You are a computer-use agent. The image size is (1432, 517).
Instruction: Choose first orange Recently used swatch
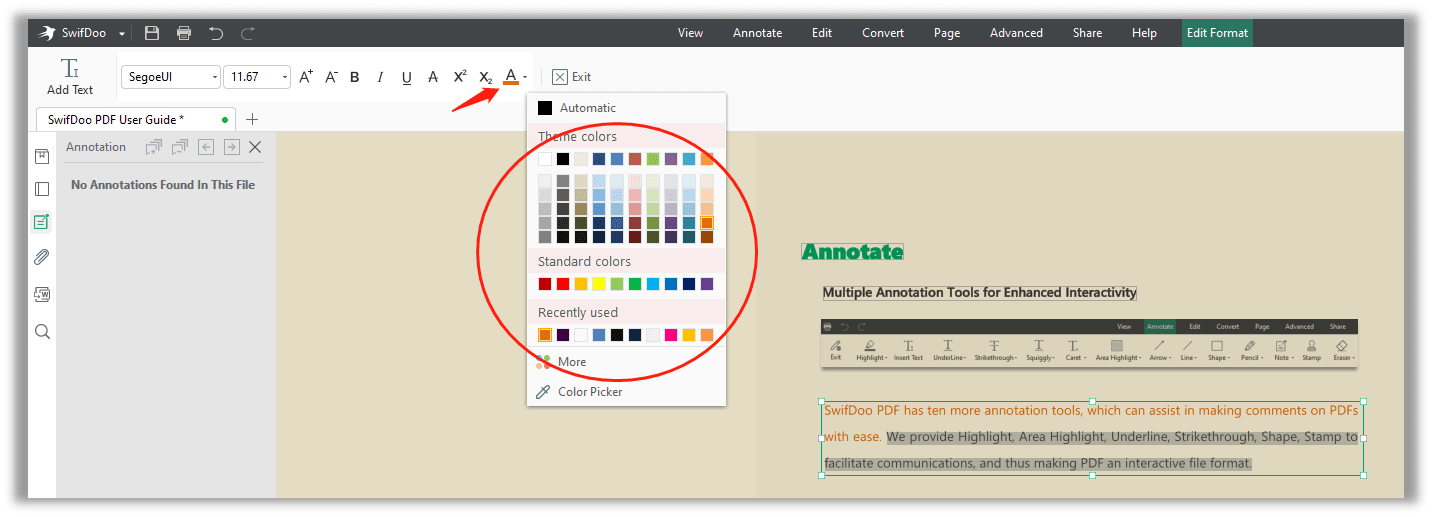[545, 335]
